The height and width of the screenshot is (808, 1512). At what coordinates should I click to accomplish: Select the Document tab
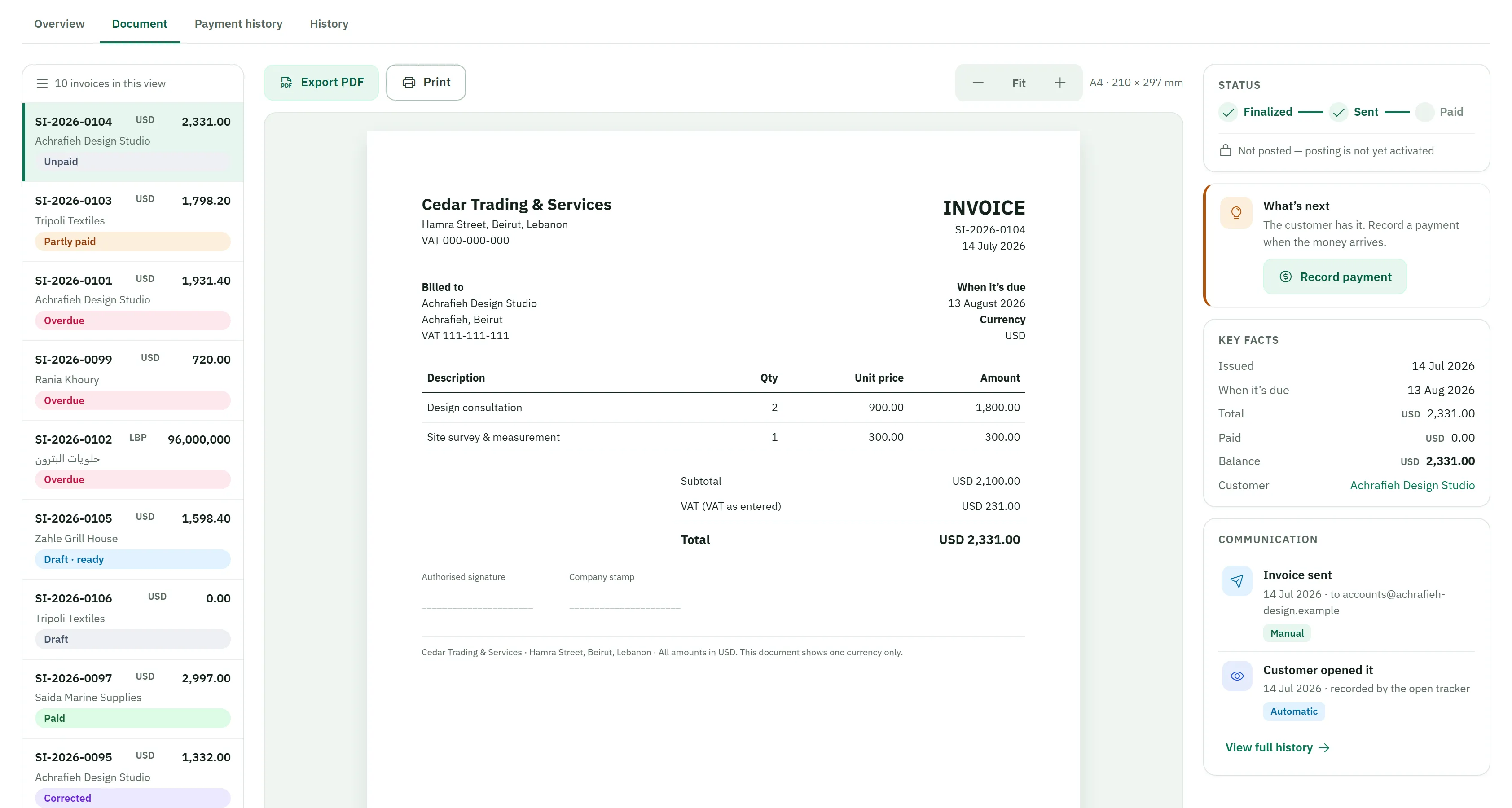click(140, 24)
